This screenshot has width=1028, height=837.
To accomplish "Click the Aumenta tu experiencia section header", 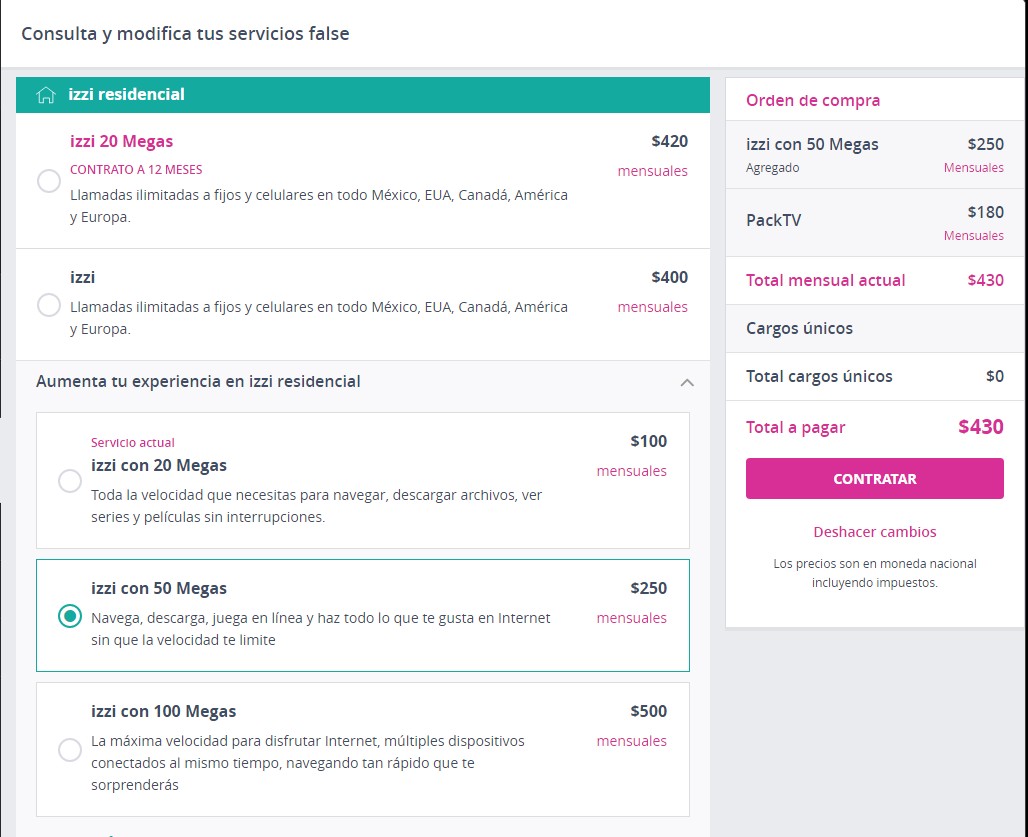I will click(x=198, y=381).
